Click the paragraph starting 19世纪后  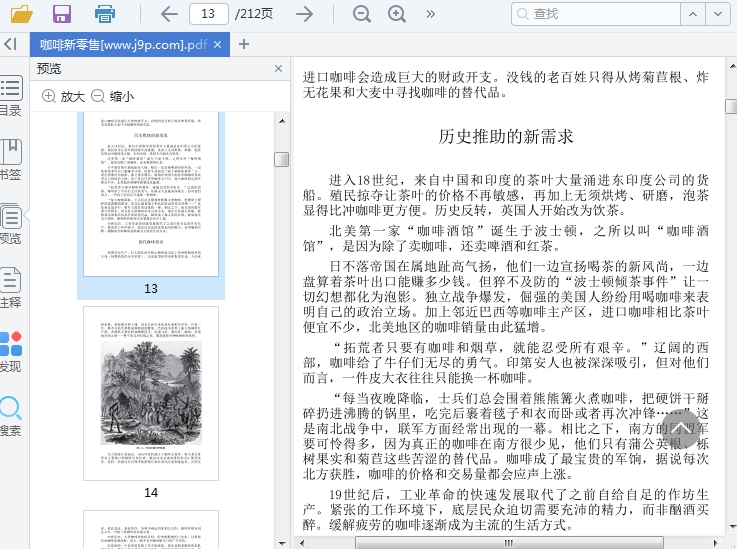[x=505, y=509]
